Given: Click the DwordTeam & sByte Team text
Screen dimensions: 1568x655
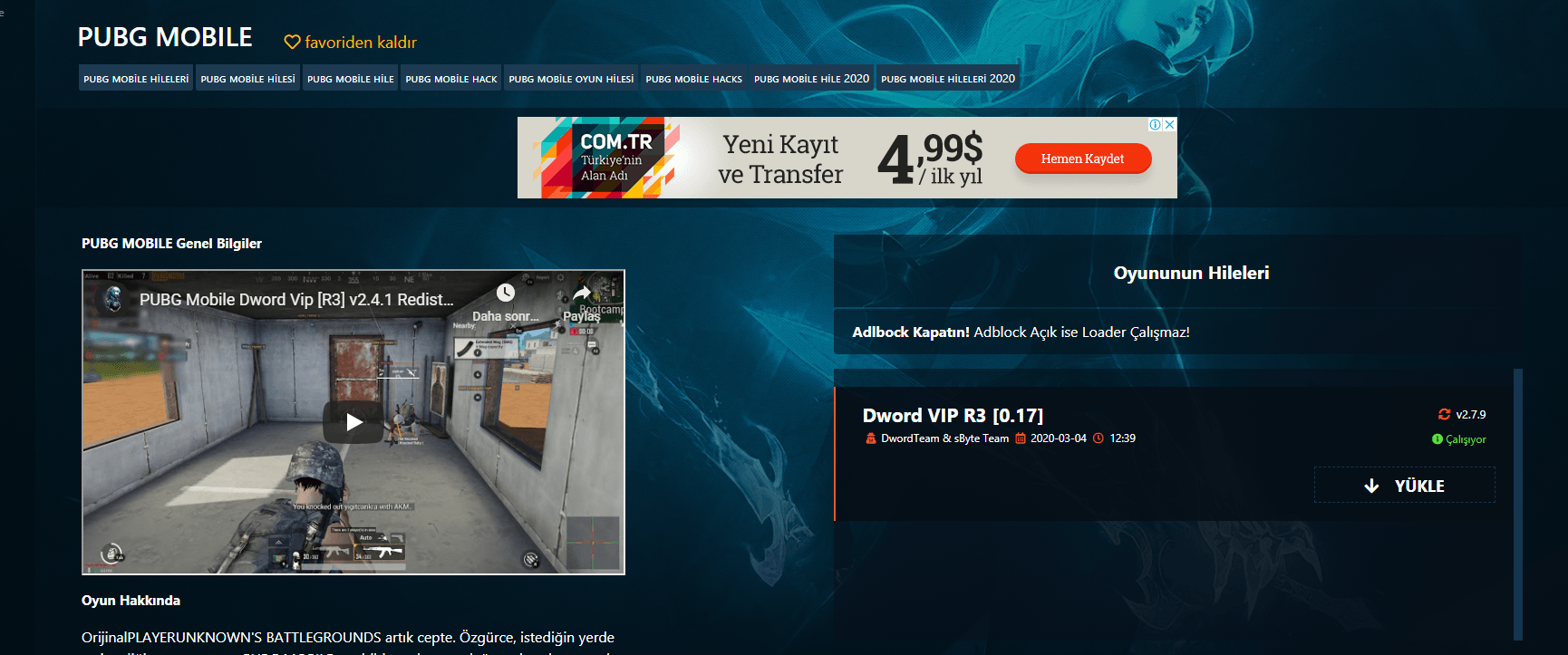Looking at the screenshot, I should 944,438.
